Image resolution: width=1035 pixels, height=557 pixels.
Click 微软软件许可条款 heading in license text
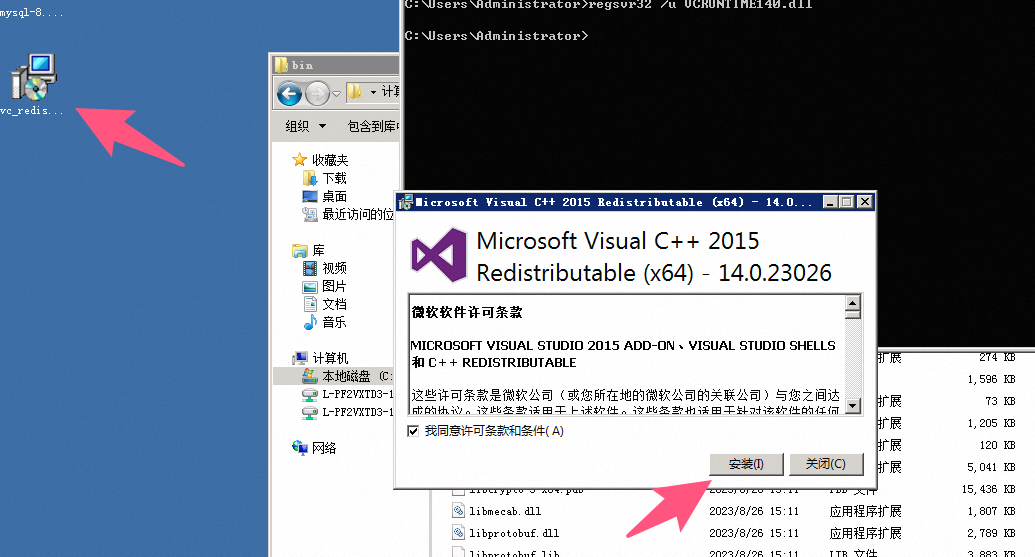[467, 312]
